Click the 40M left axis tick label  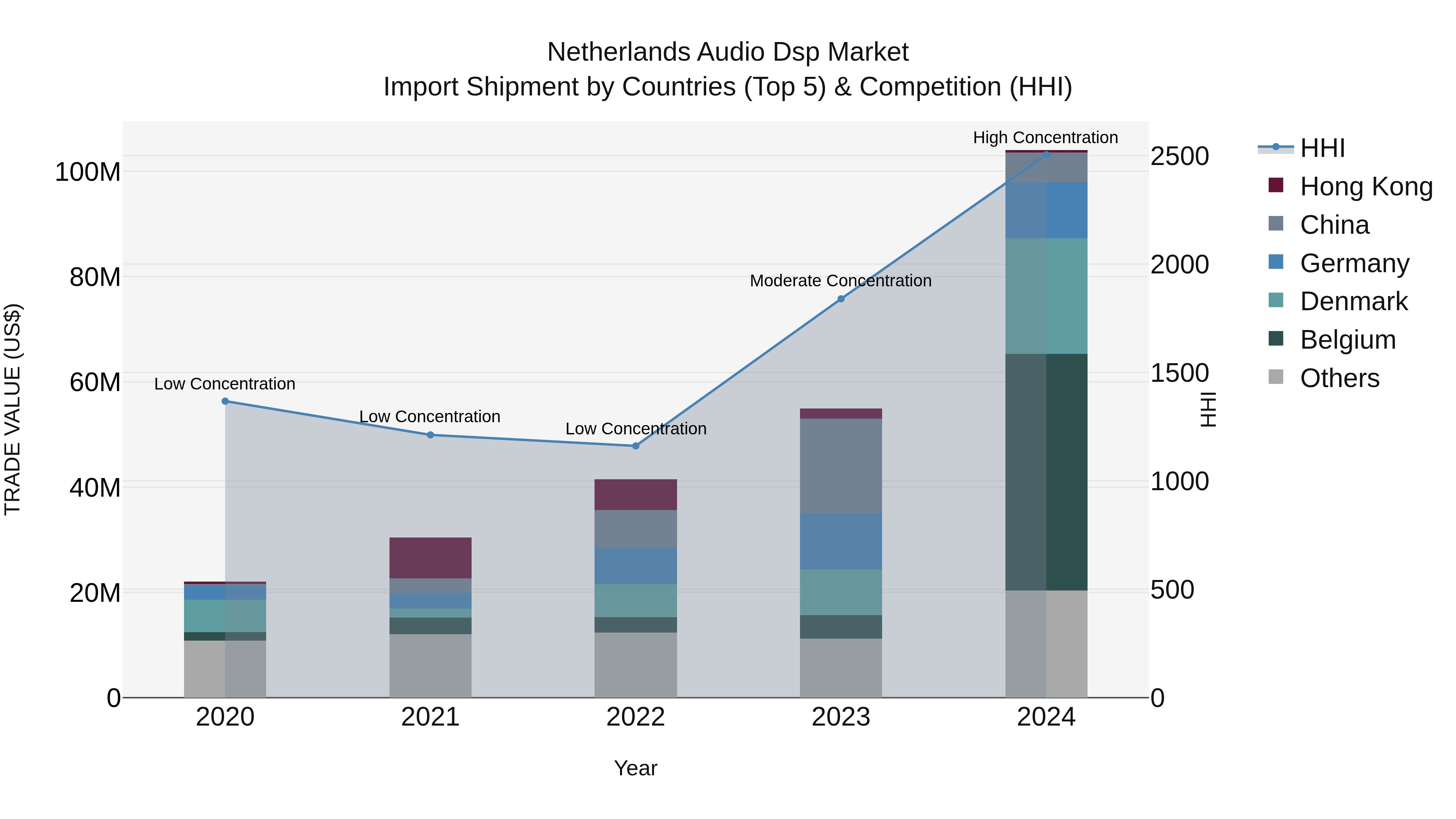95,488
